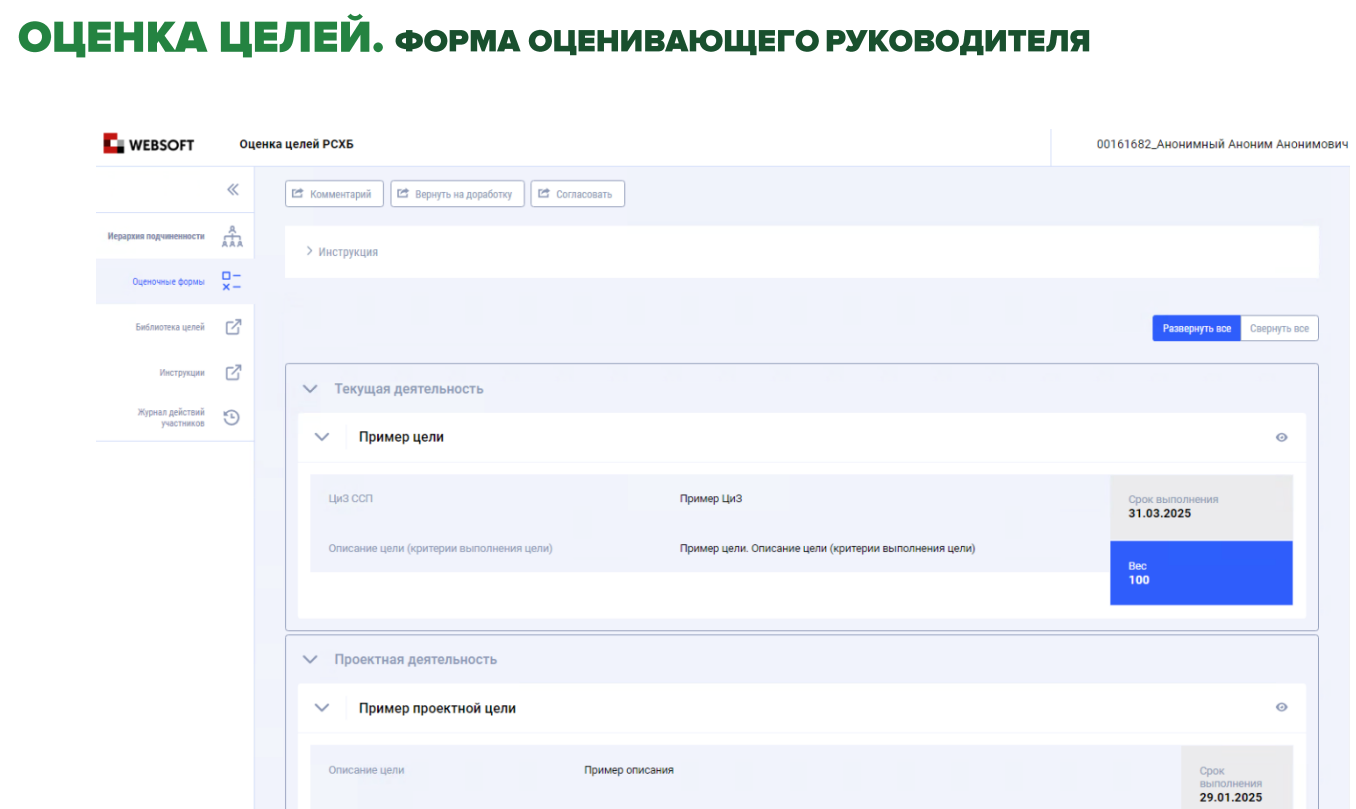Click user name 00161682_Анонимный Аноним Анонимович

[1222, 144]
